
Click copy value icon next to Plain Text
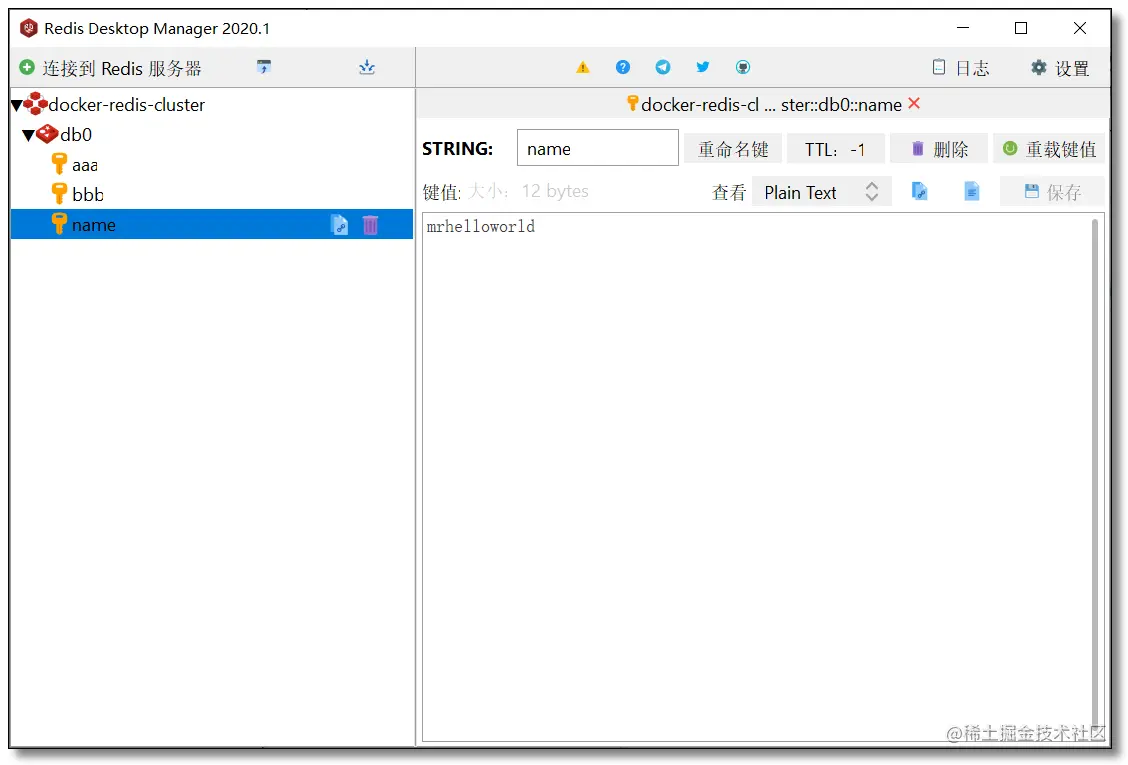click(x=919, y=191)
